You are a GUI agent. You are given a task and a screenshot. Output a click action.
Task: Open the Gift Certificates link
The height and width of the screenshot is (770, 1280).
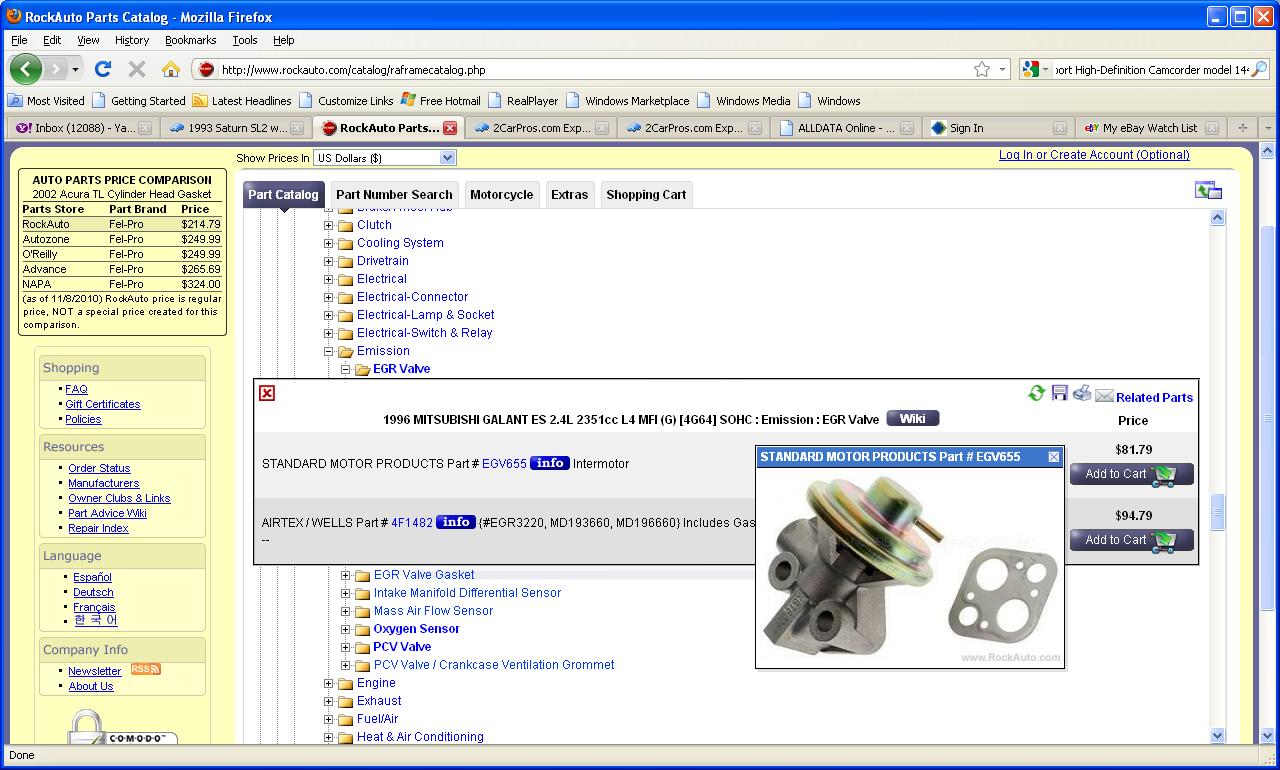[x=103, y=404]
